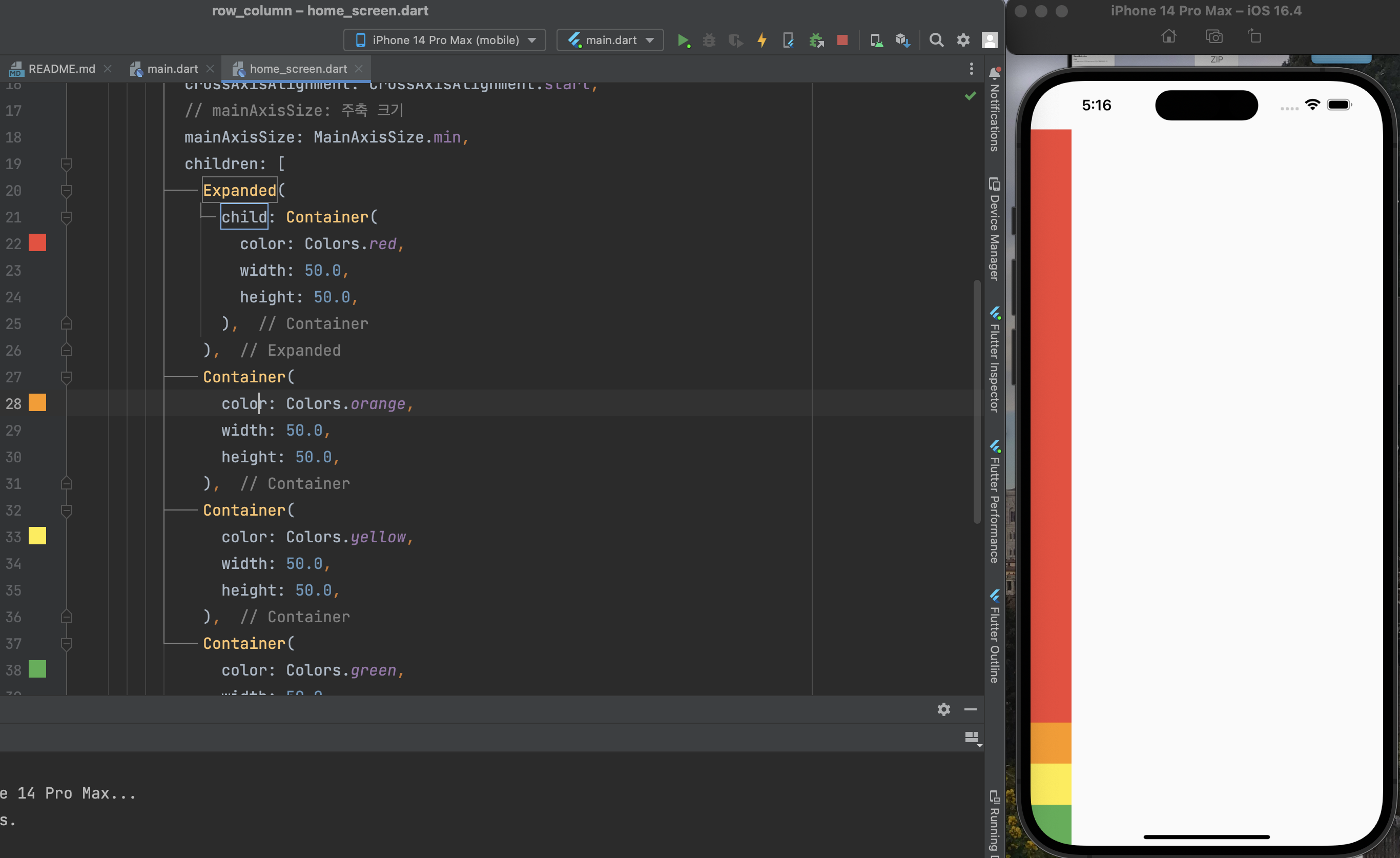Open main.dart run configuration dropdown
This screenshot has width=1400, height=858.
(x=610, y=40)
